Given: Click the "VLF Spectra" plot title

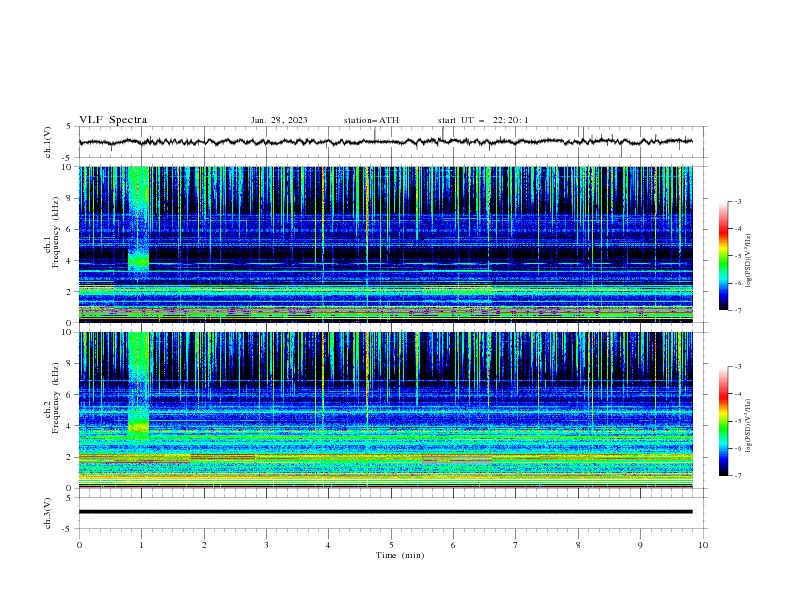Looking at the screenshot, I should [x=113, y=120].
